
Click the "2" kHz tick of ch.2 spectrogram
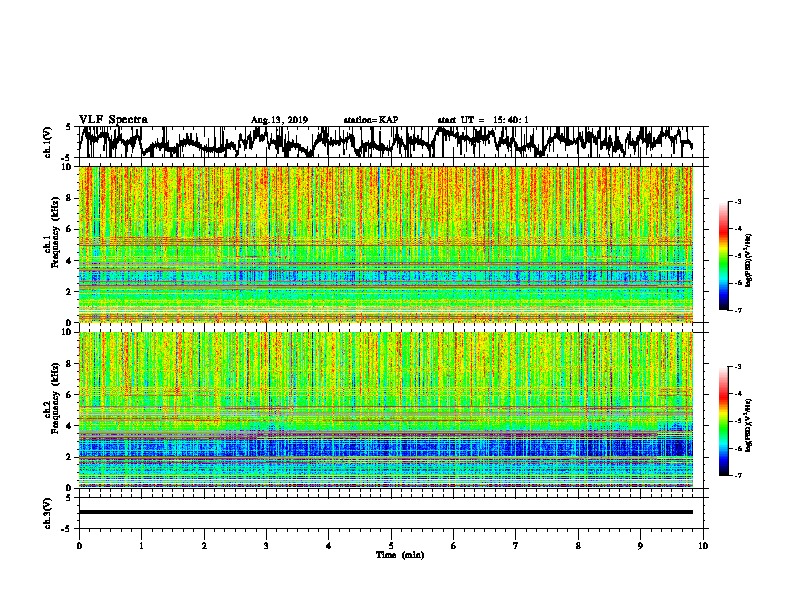(x=70, y=456)
